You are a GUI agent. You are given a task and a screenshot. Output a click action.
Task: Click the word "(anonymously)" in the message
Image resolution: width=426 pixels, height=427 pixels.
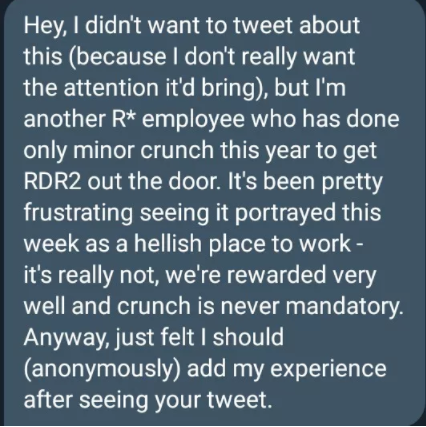pyautogui.click(x=102, y=370)
